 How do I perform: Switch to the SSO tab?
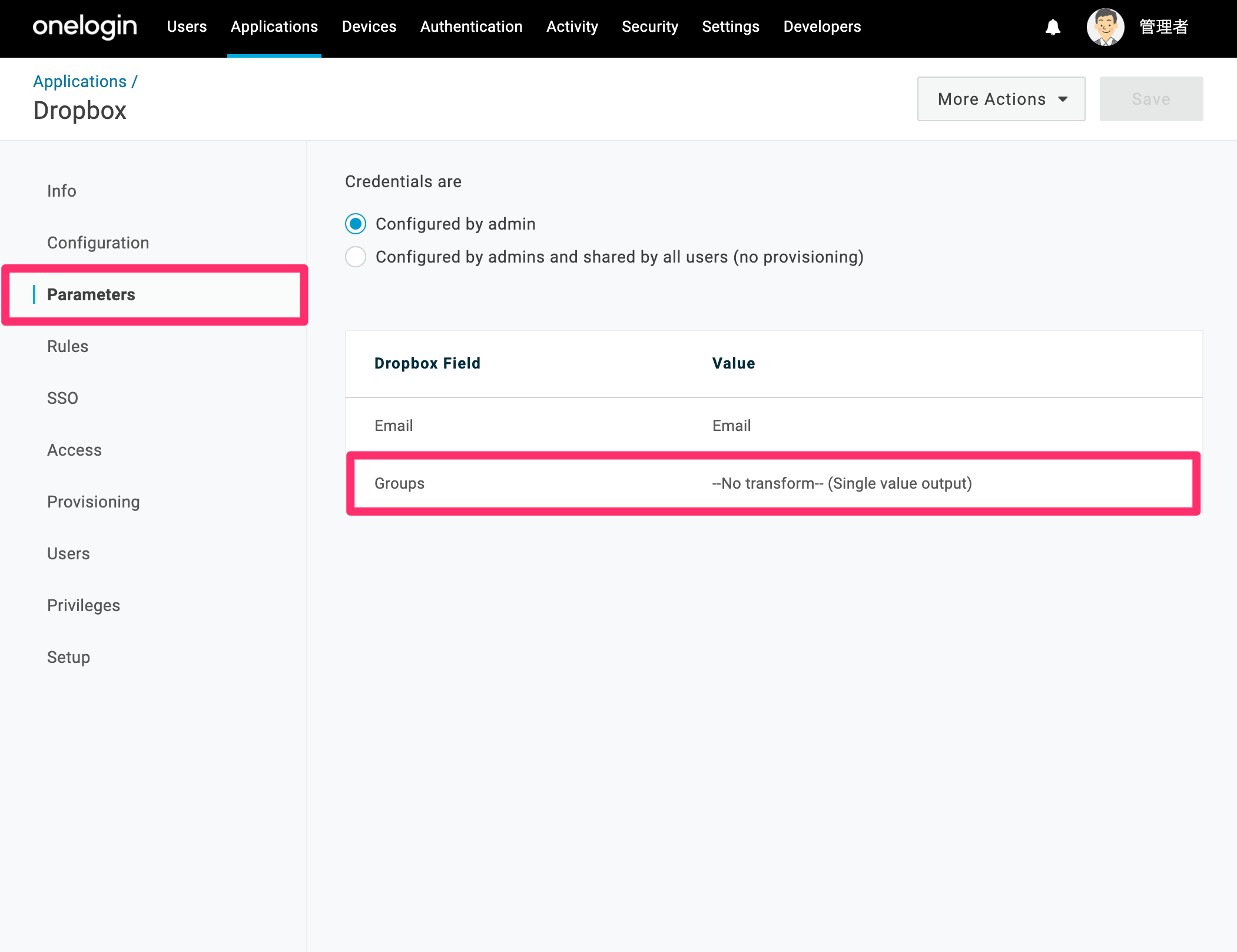[62, 398]
